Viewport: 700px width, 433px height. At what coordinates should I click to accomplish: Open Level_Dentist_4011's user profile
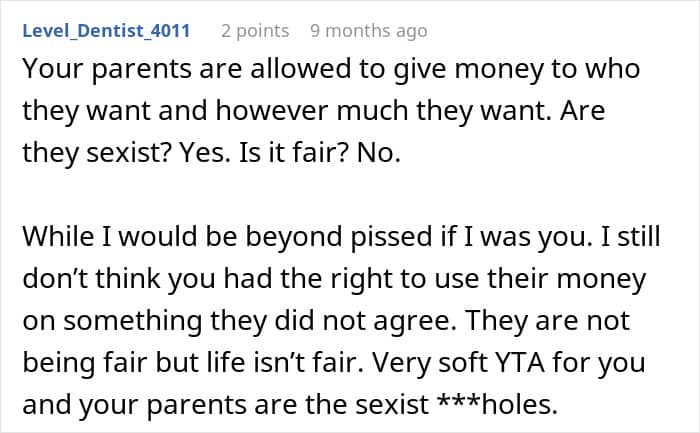[x=106, y=31]
